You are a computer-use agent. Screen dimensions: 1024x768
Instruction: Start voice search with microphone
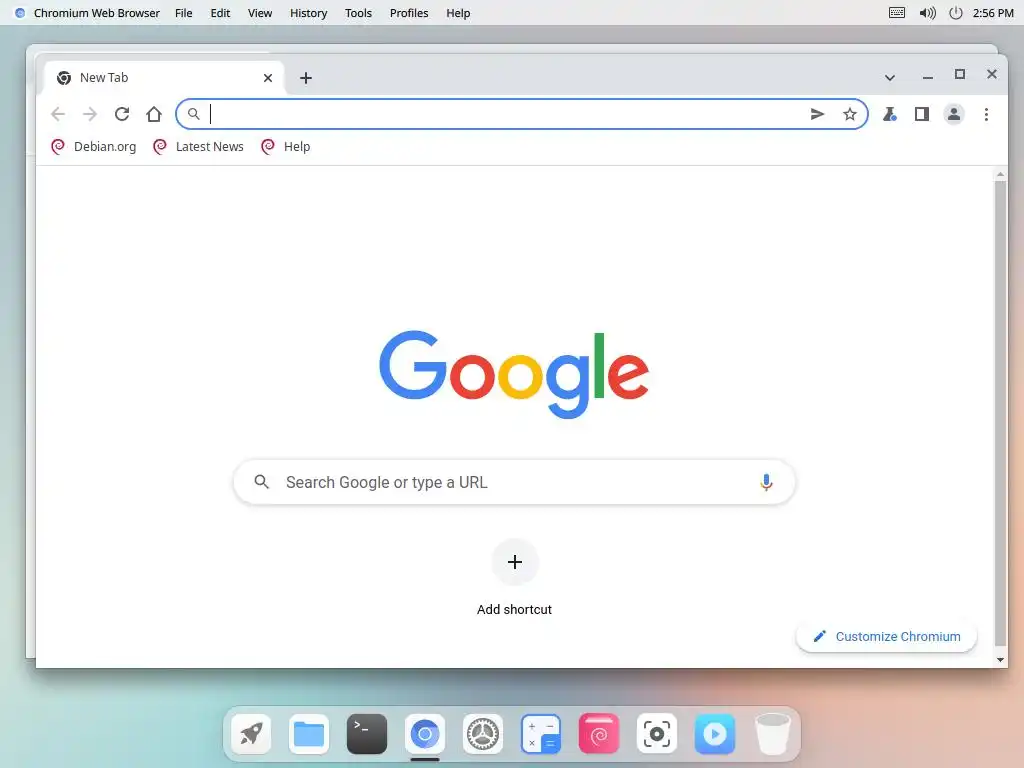tap(766, 483)
